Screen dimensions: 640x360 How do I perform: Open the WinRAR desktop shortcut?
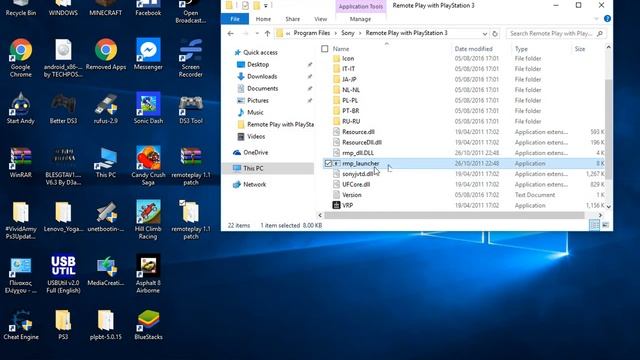point(21,162)
